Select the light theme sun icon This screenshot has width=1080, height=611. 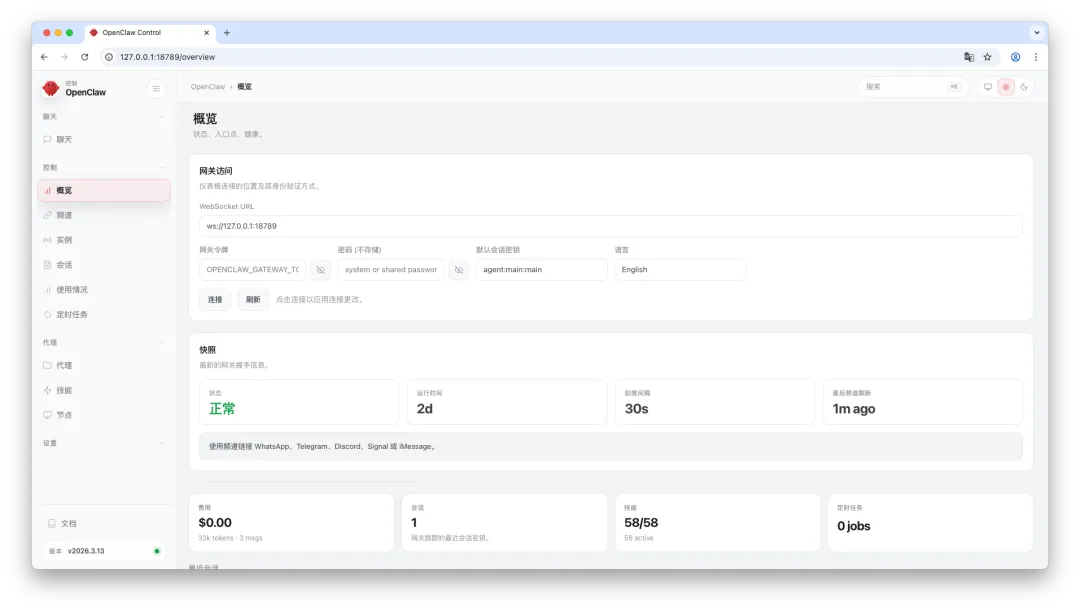click(1006, 87)
